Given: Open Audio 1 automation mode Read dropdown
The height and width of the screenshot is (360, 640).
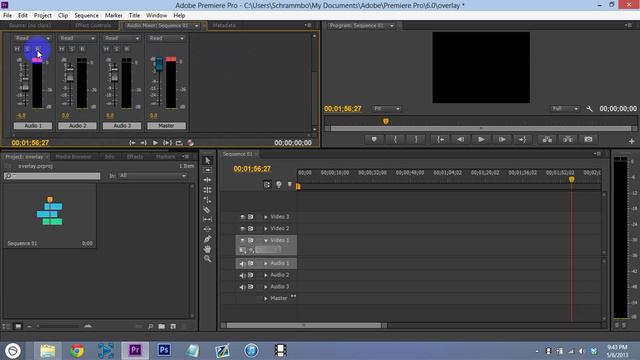Looking at the screenshot, I should click(32, 38).
